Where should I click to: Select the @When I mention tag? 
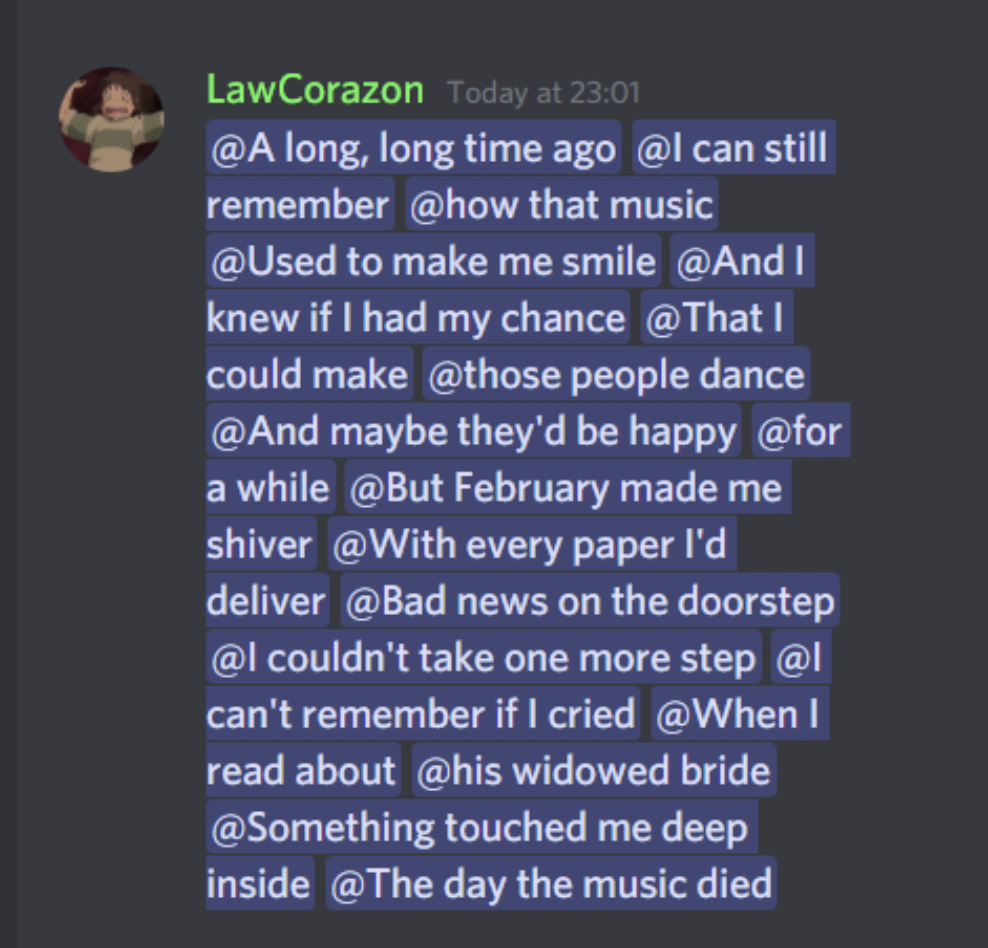click(x=740, y=714)
